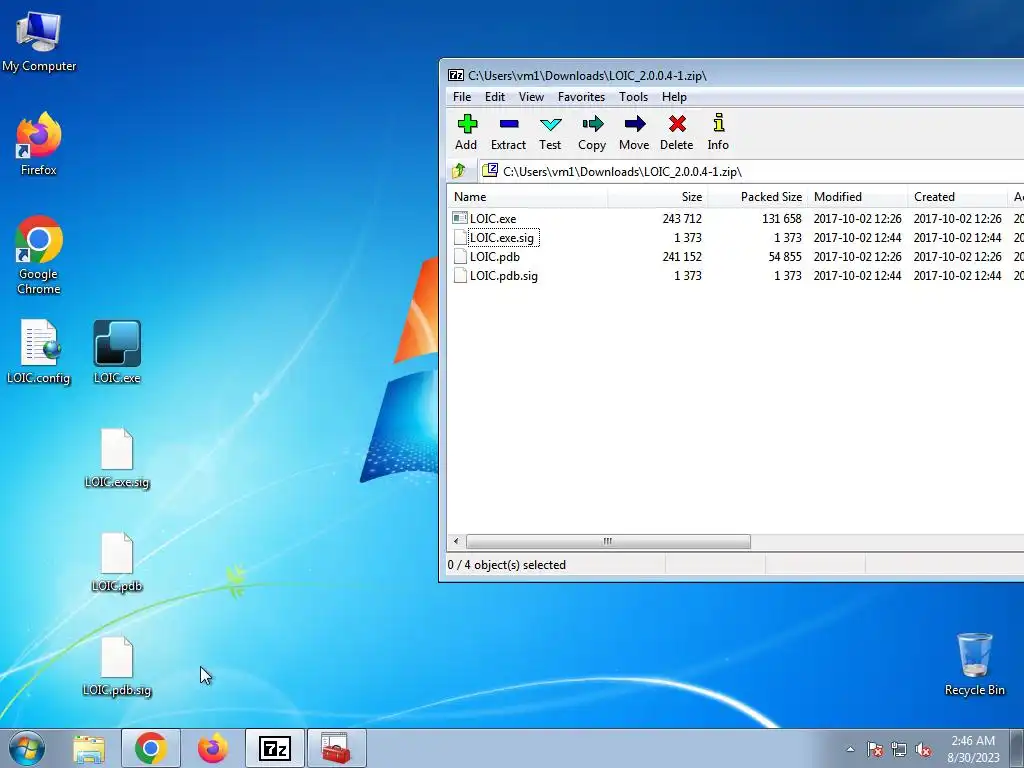This screenshot has width=1024, height=768.
Task: Launch Firefox from the taskbar
Action: [213, 748]
